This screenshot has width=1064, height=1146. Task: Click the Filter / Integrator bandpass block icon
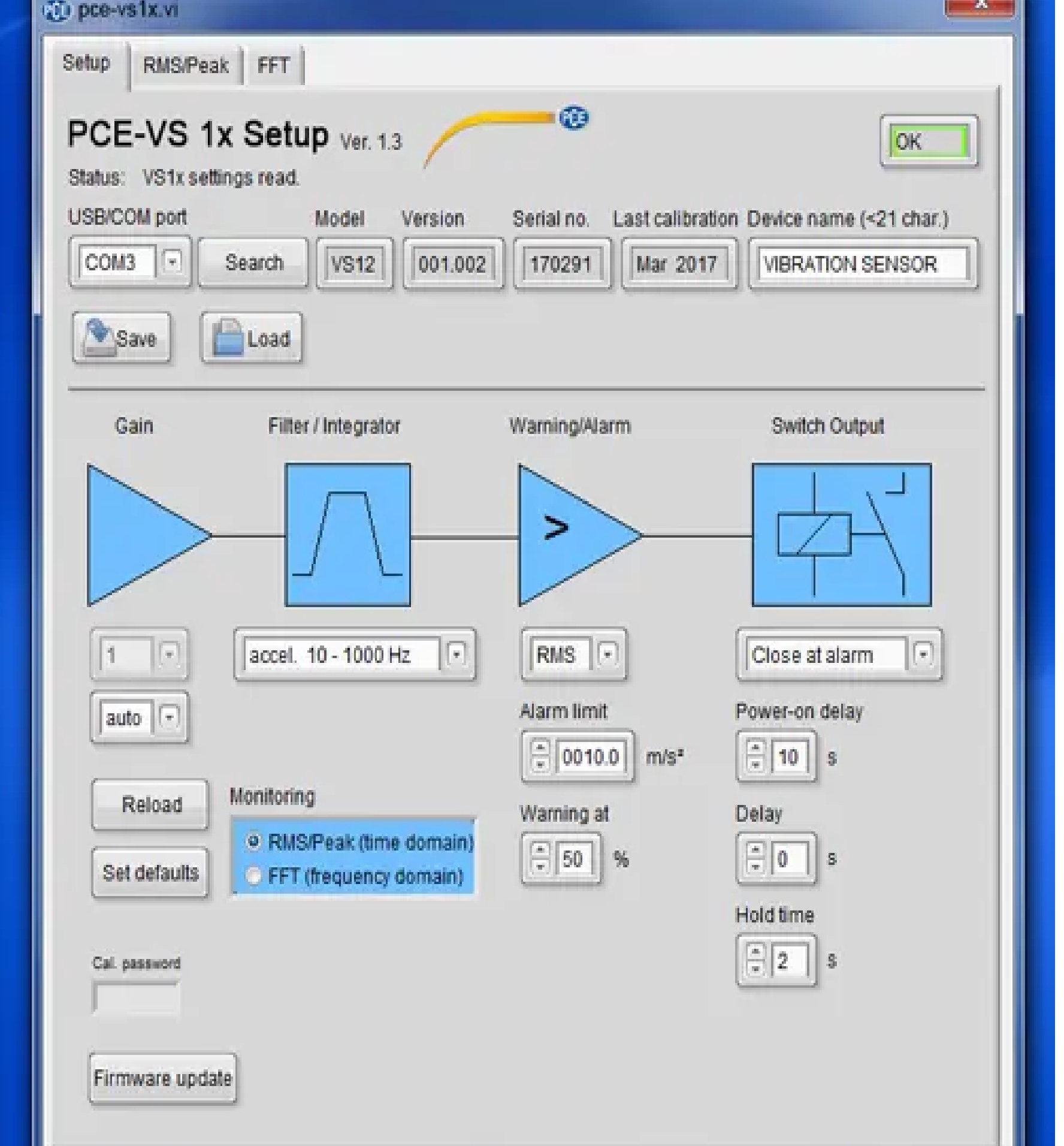pyautogui.click(x=348, y=535)
